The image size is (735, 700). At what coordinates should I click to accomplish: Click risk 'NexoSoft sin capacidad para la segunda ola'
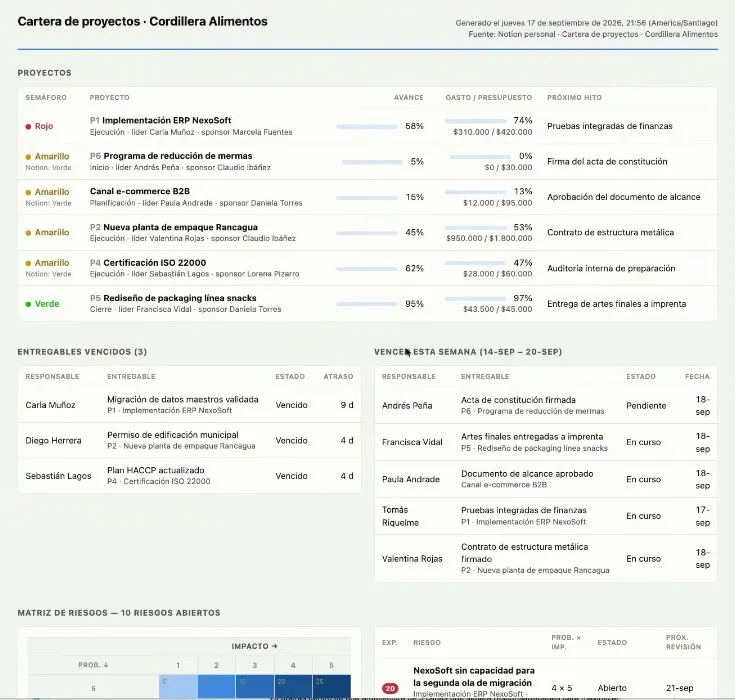pos(473,677)
